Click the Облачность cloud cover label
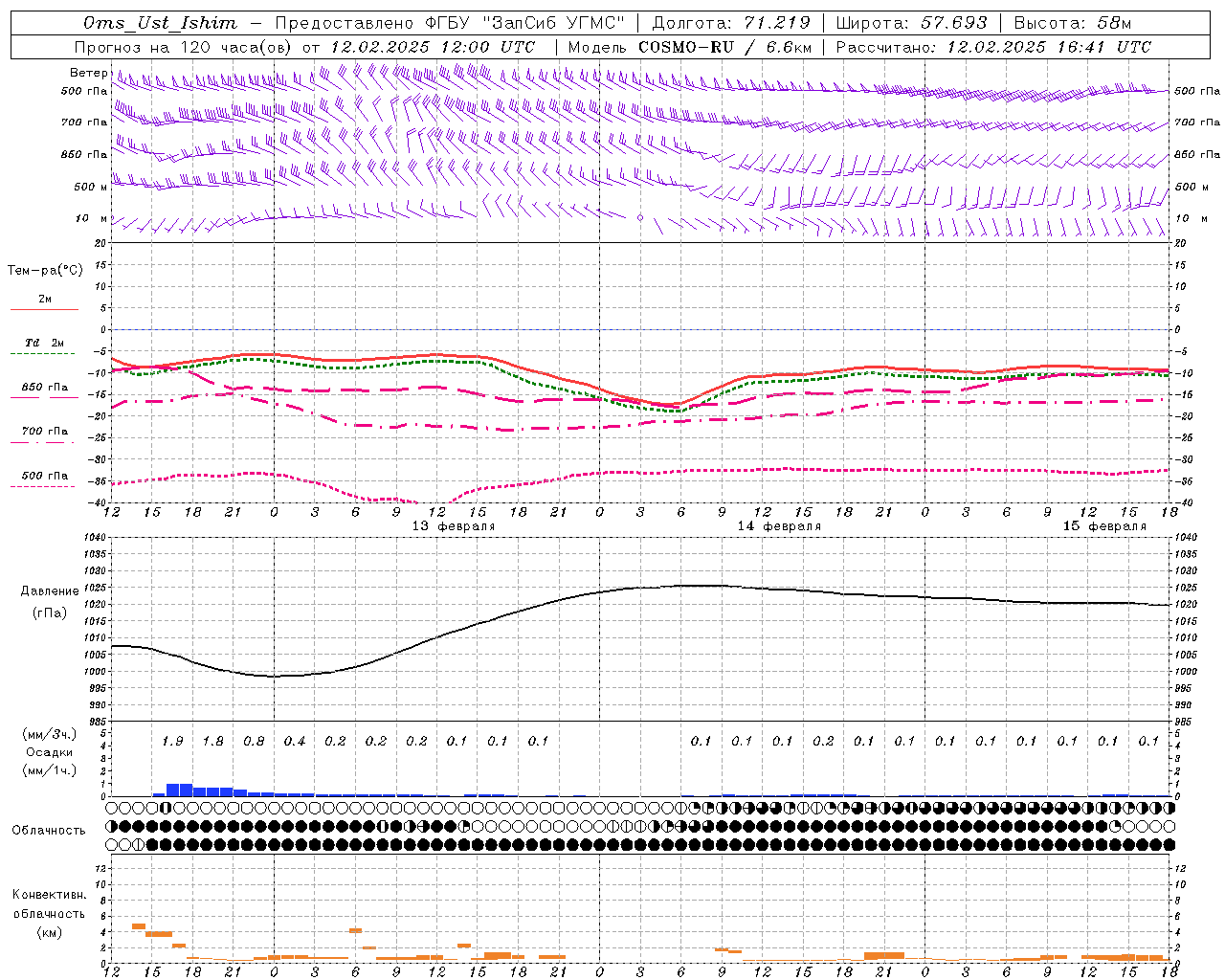 tap(49, 831)
